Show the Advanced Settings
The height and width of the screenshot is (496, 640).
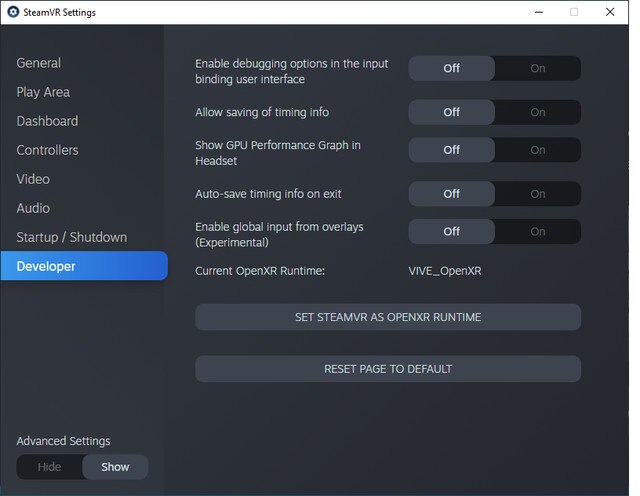click(x=115, y=467)
